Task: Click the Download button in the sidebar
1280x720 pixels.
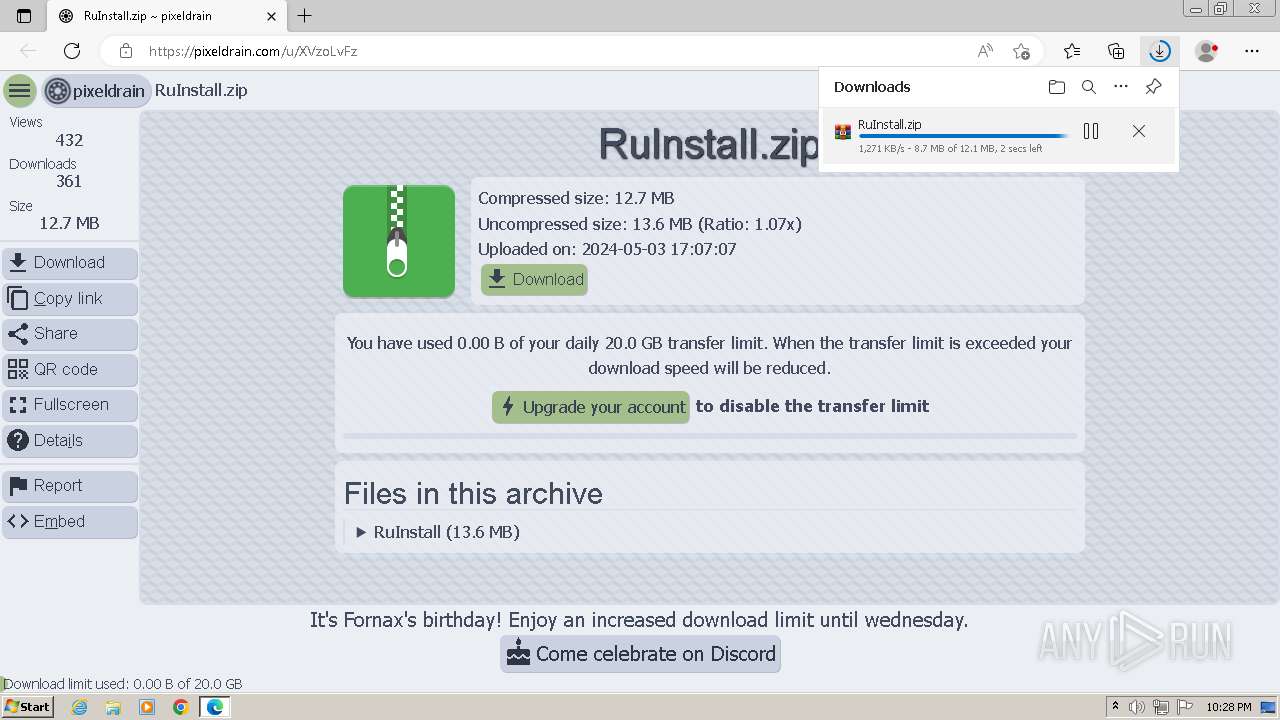Action: click(70, 263)
